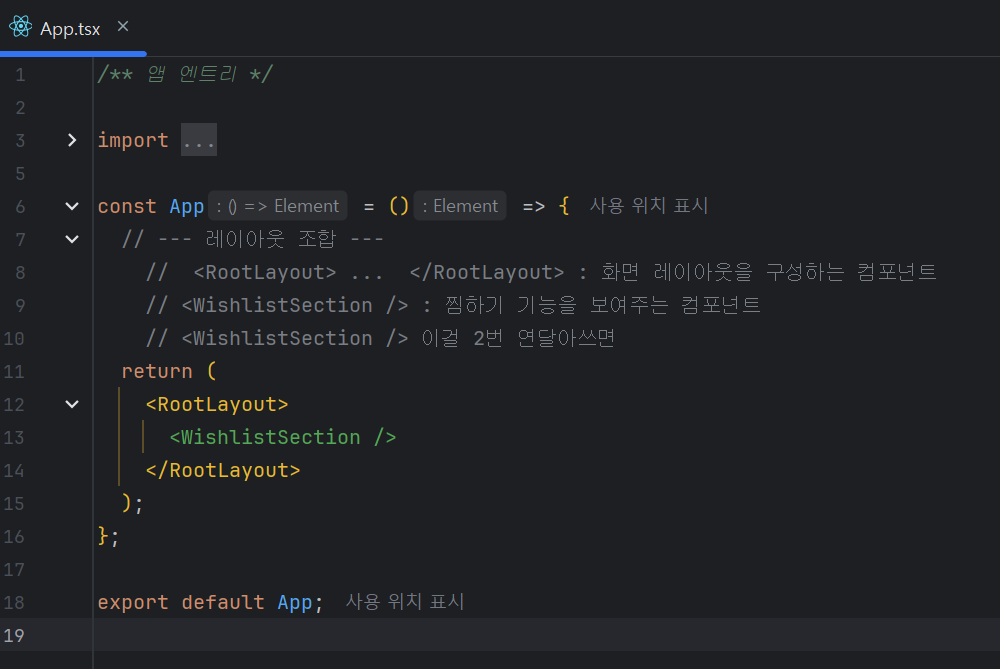Click the return keyword on line 11
1000x669 pixels.
[x=157, y=371]
